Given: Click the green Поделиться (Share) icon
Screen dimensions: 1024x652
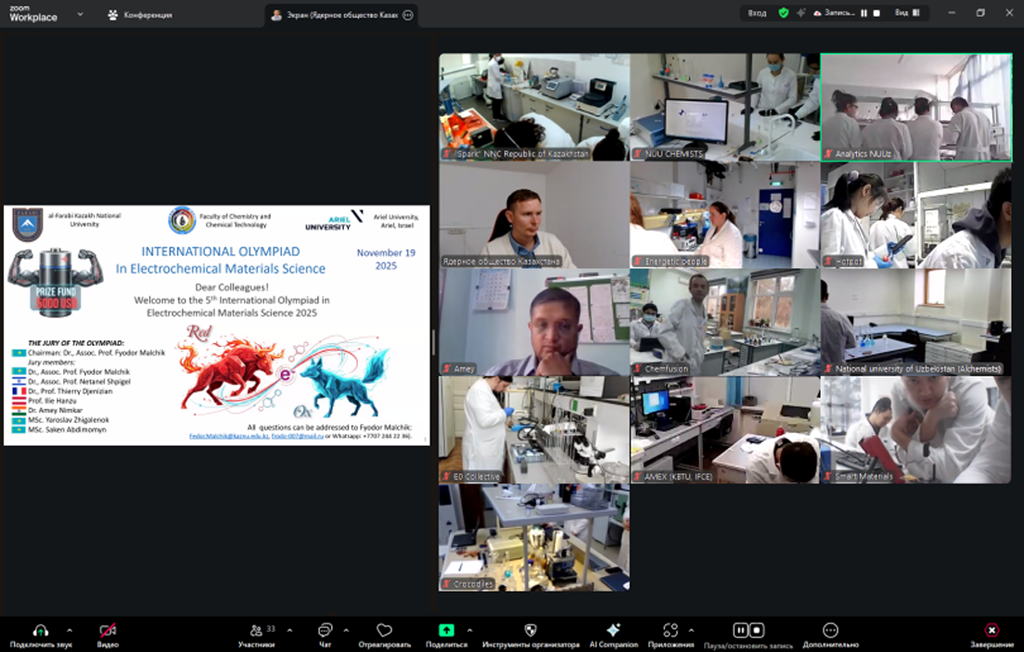Looking at the screenshot, I should tap(446, 630).
